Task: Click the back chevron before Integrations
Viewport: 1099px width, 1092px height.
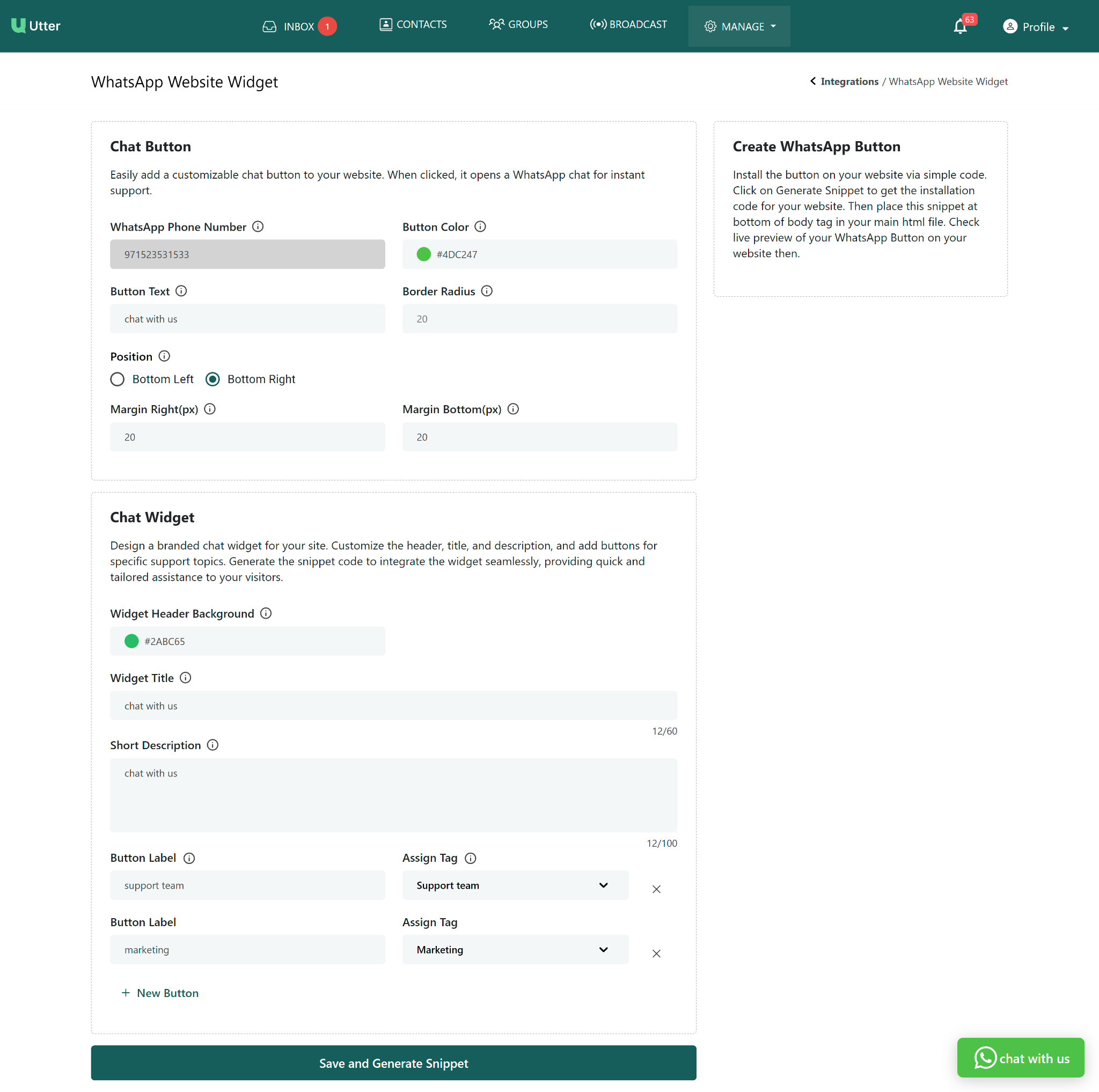Action: [813, 81]
